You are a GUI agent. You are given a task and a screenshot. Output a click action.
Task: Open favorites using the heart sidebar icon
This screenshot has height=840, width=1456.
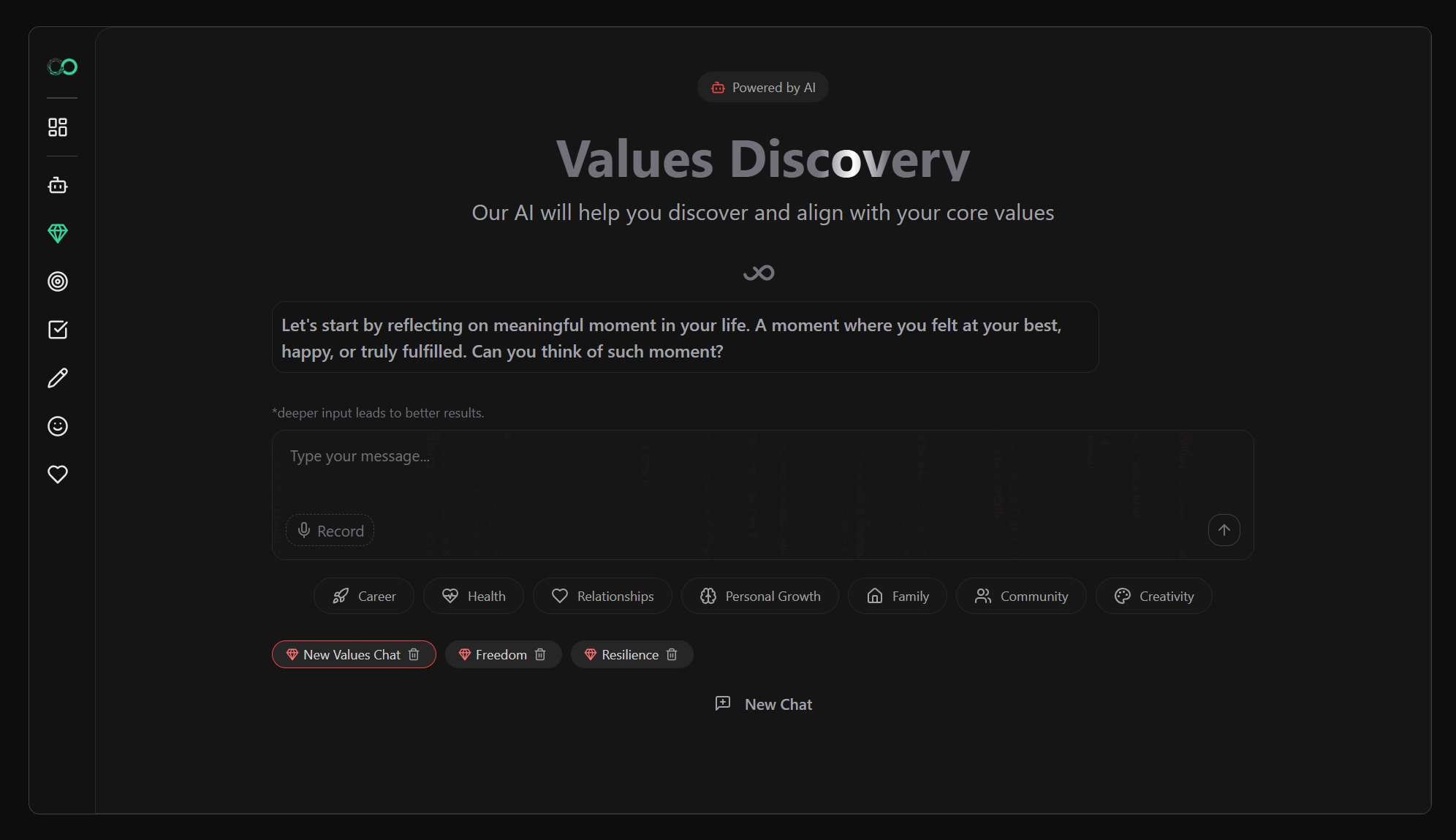(x=57, y=474)
